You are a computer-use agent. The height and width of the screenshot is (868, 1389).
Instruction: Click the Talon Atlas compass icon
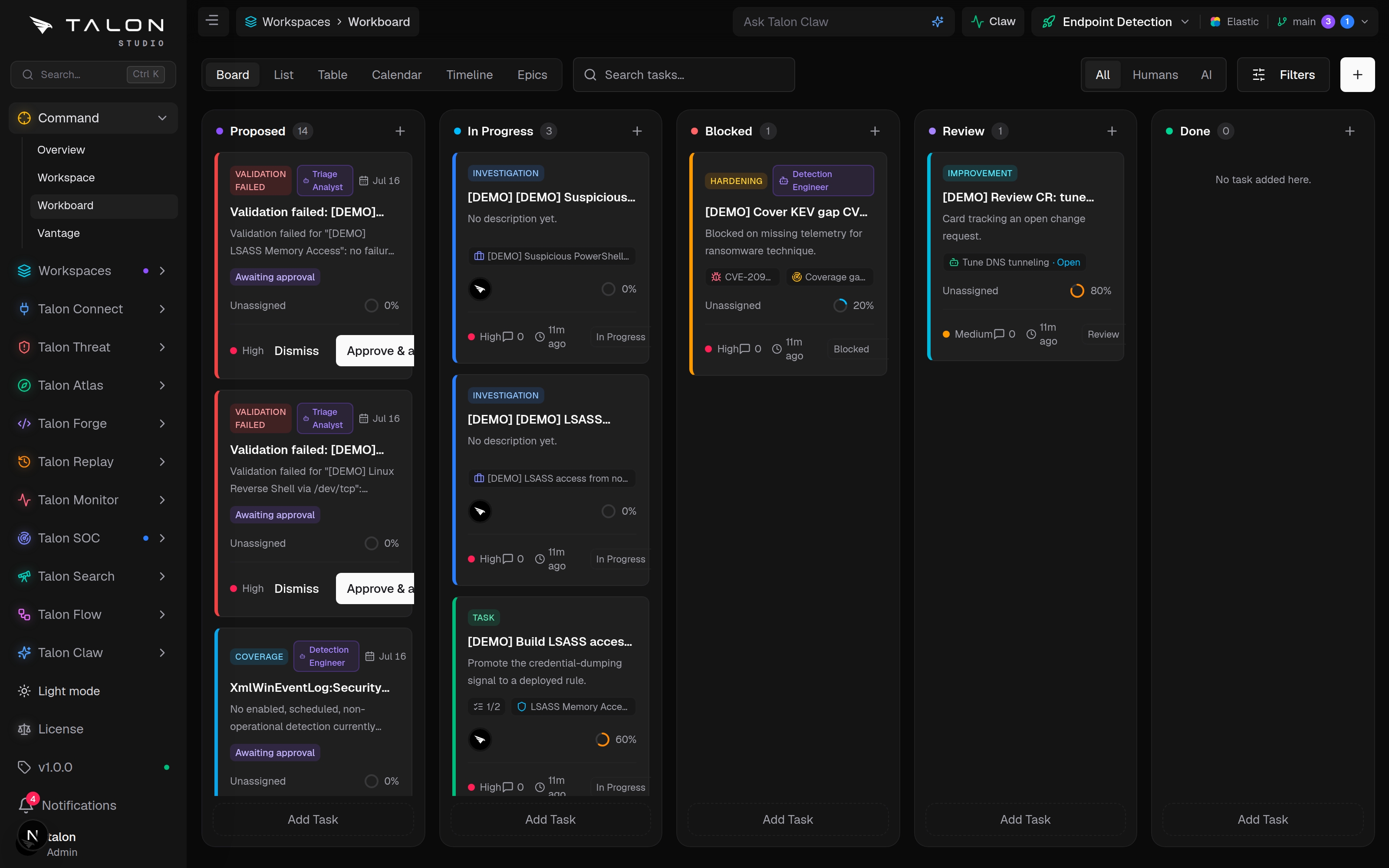click(x=24, y=385)
